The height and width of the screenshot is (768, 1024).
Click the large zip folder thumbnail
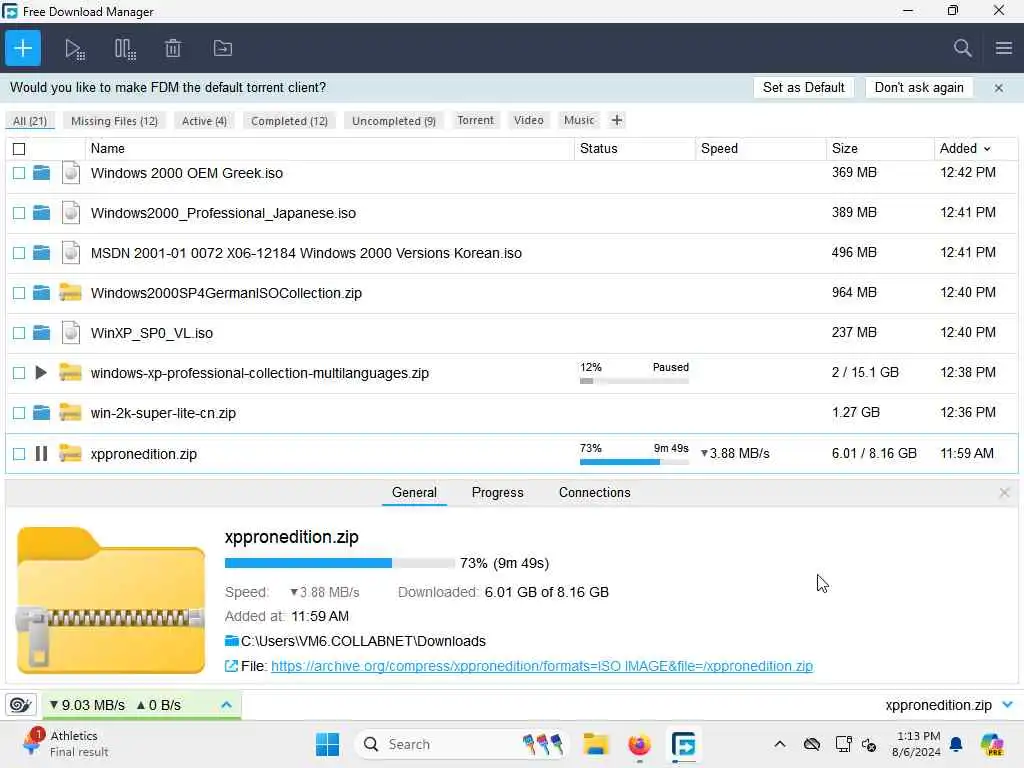(x=111, y=601)
